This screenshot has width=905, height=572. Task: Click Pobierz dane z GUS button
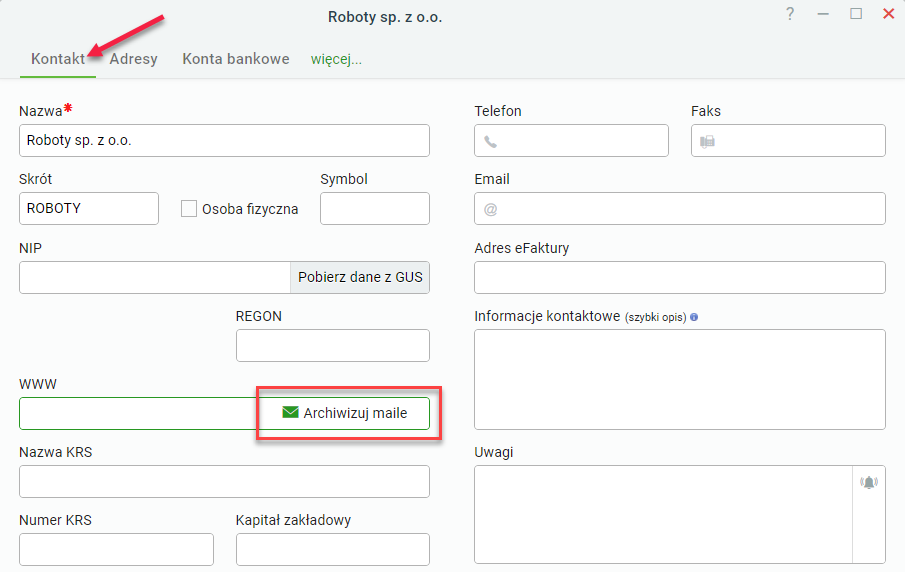pyautogui.click(x=360, y=277)
